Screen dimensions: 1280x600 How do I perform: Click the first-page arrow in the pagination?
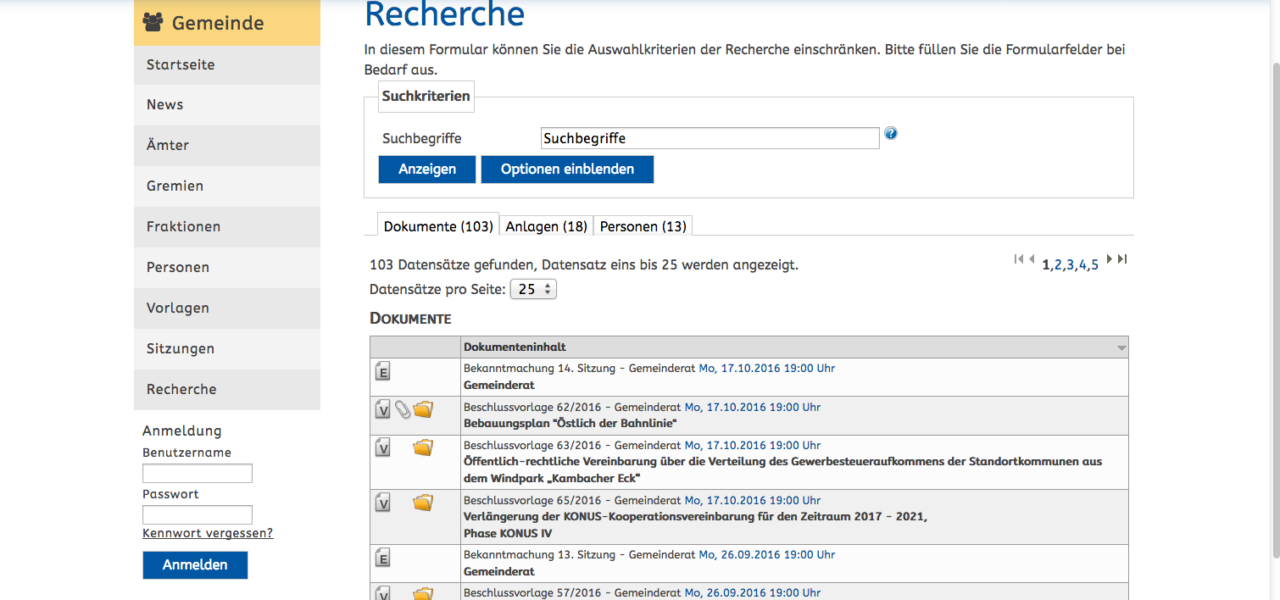(x=1019, y=258)
